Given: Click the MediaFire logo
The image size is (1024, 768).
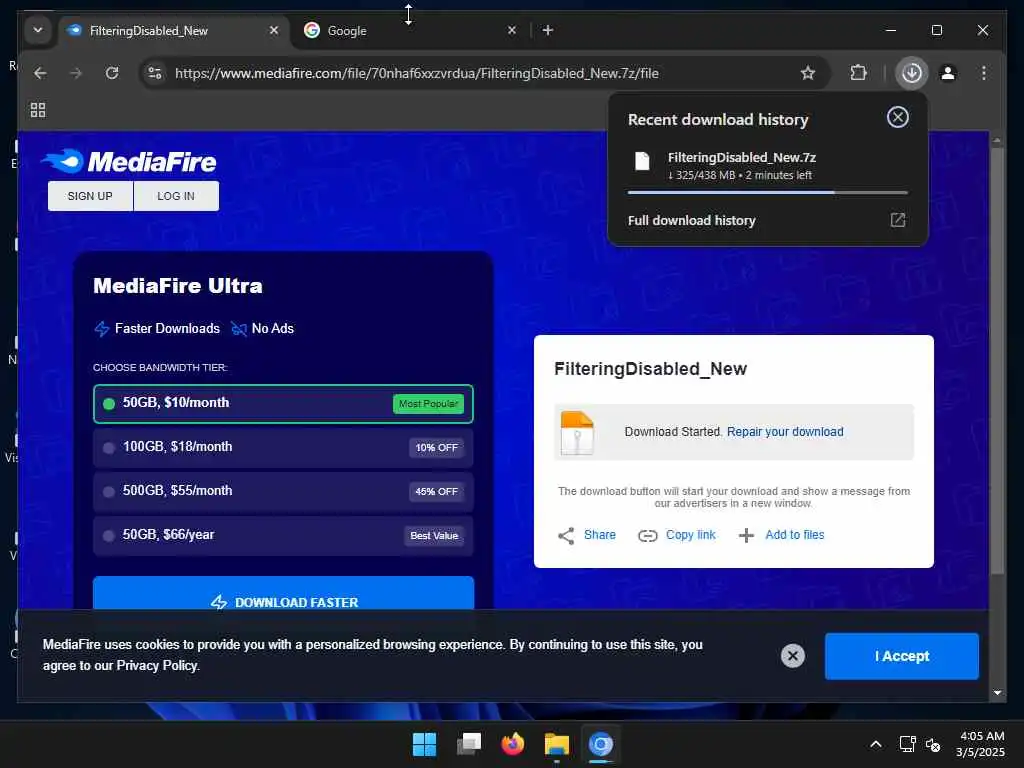Looking at the screenshot, I should click(129, 161).
